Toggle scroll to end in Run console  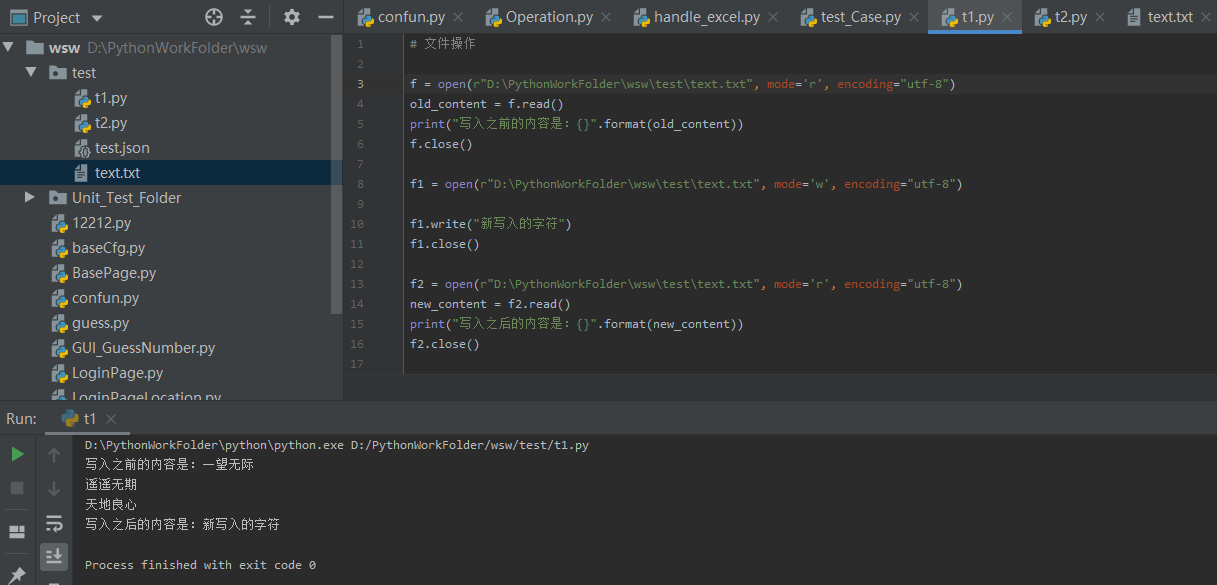[54, 555]
